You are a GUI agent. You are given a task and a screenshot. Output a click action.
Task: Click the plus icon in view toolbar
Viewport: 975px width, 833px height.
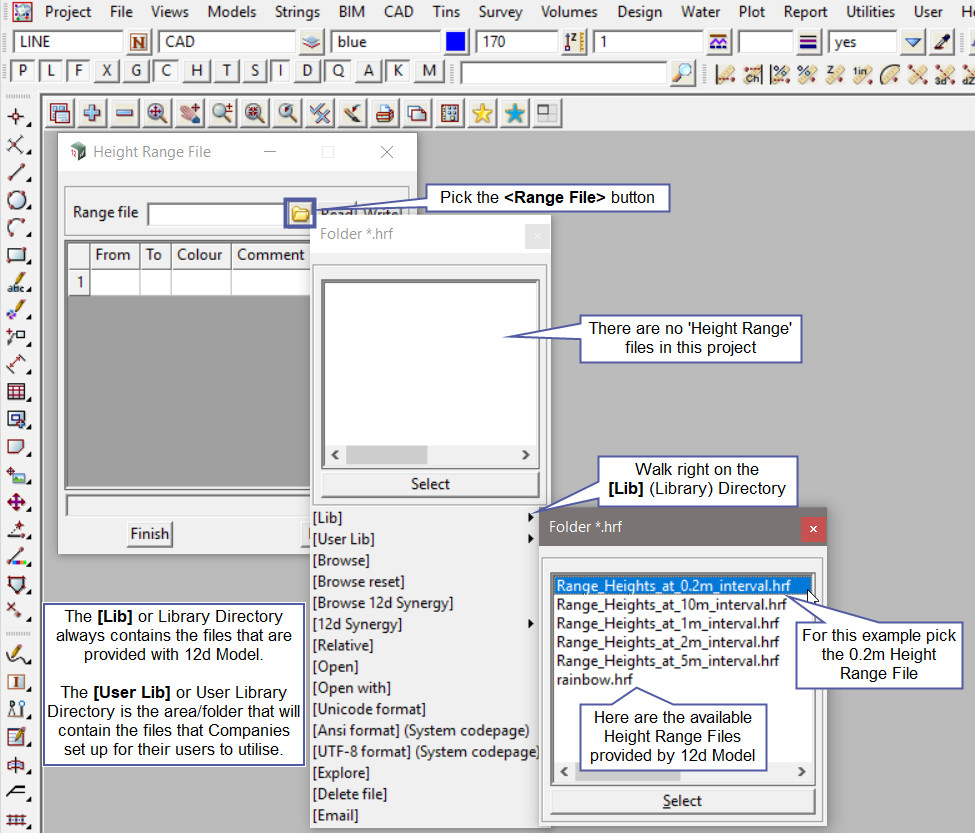point(92,114)
